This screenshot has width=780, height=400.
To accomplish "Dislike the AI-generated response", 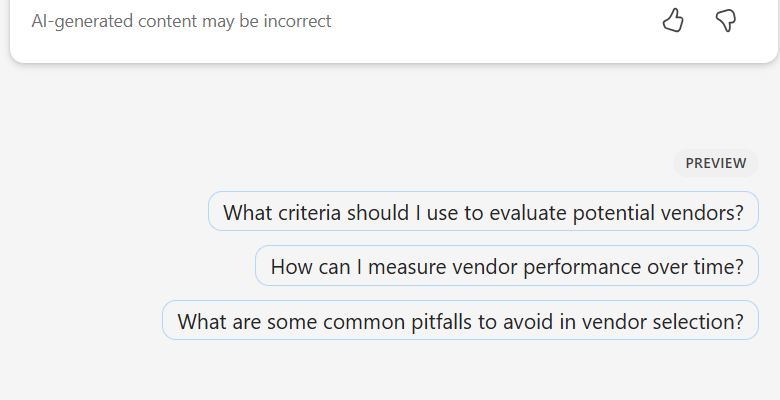I will 726,20.
